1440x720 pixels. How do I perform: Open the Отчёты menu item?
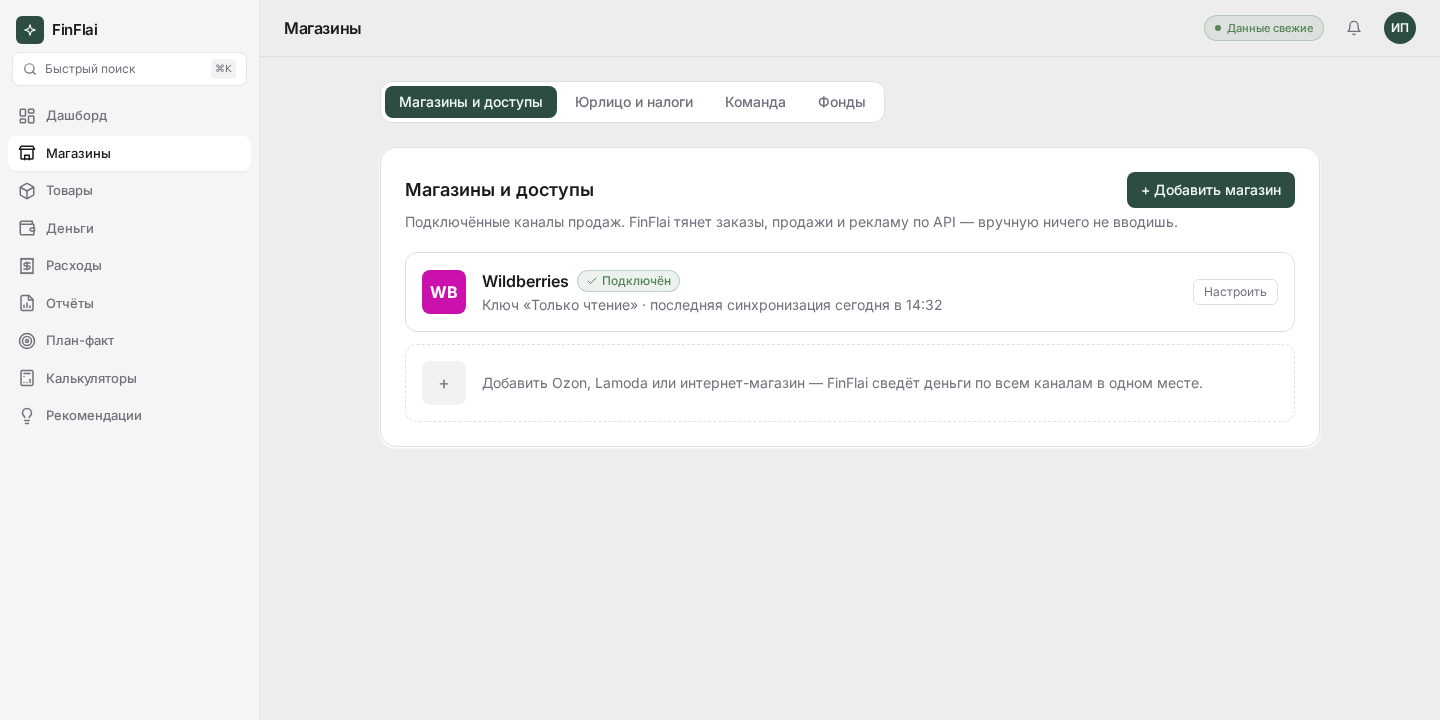tap(129, 303)
